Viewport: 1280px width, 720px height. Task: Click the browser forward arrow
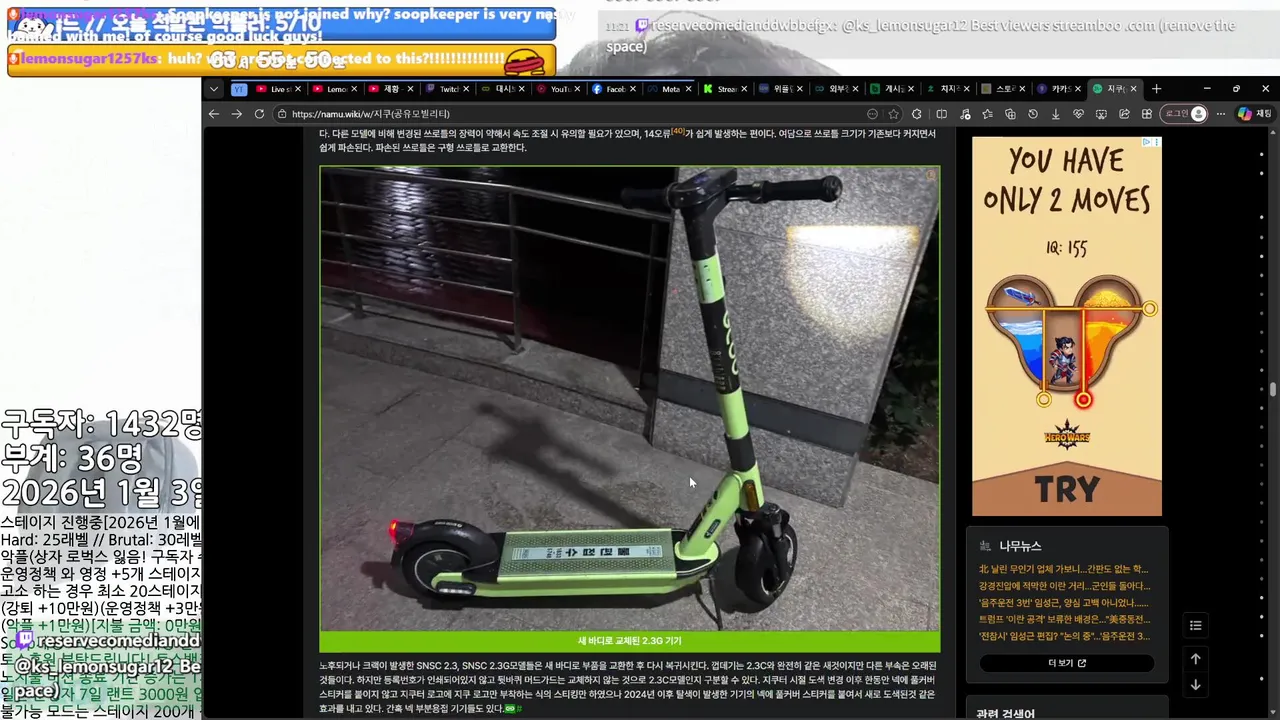click(236, 114)
